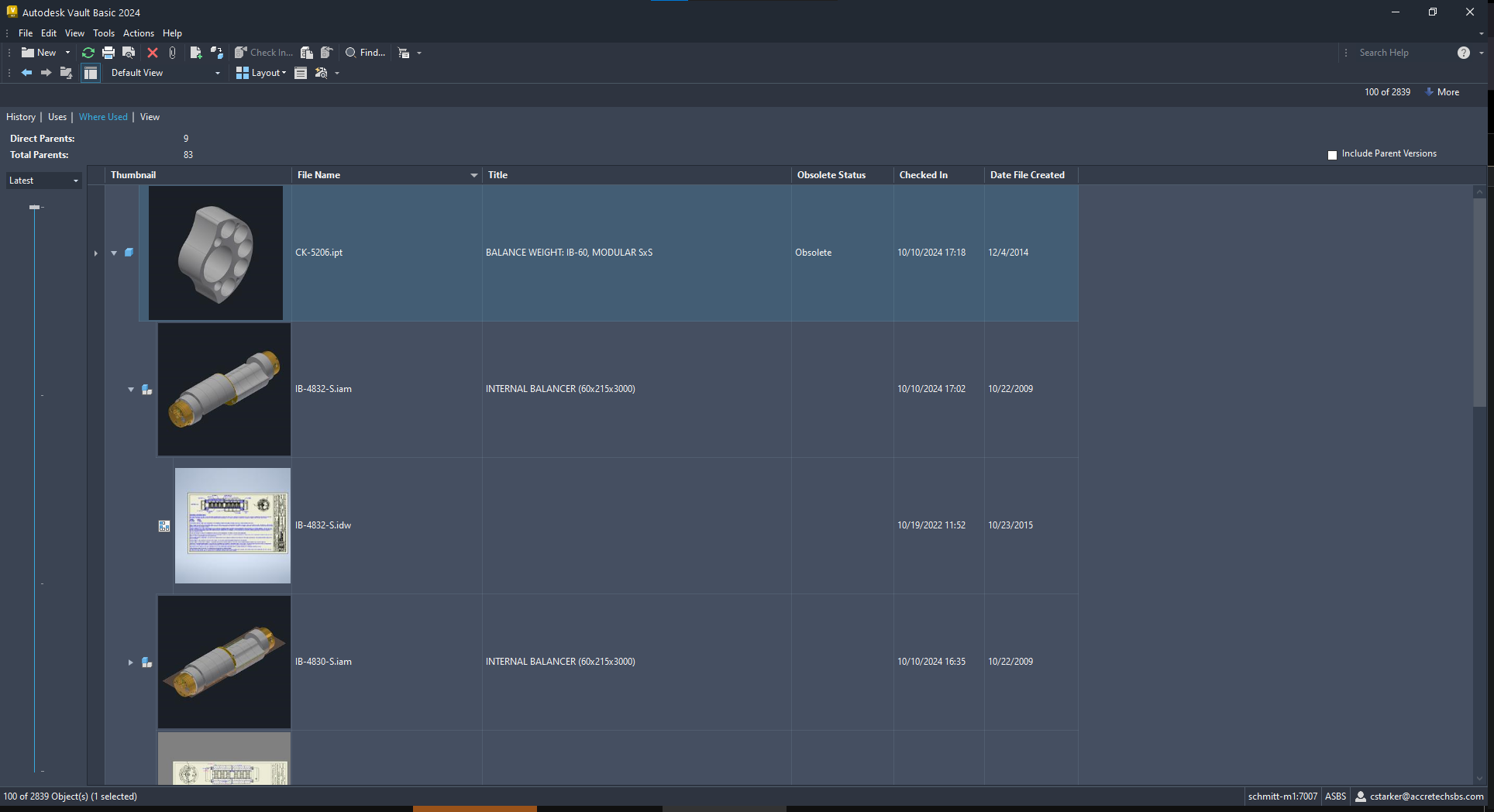Toggle the navigation pane layout icon
Screen dimensions: 1494x812
91,73
